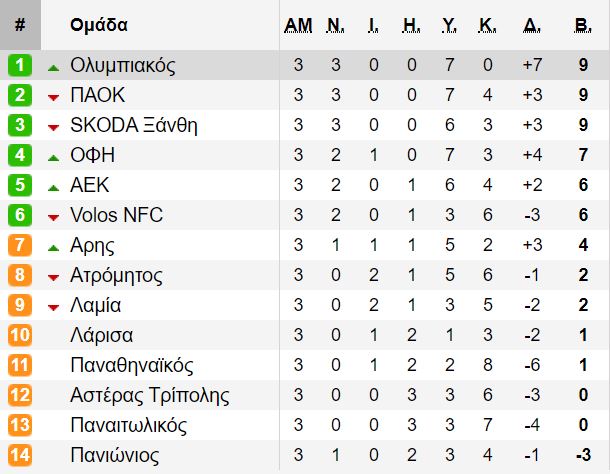Viewport: 610px width, 474px height.
Task: Open the Ολυμπιακός team link
Action: click(x=123, y=66)
